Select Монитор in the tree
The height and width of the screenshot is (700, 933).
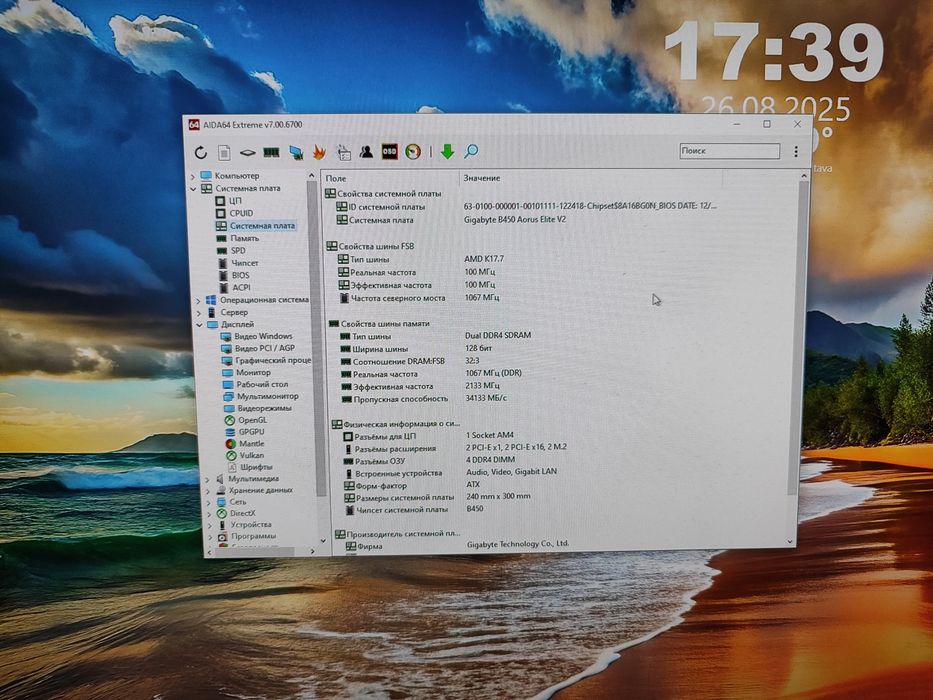click(x=253, y=372)
